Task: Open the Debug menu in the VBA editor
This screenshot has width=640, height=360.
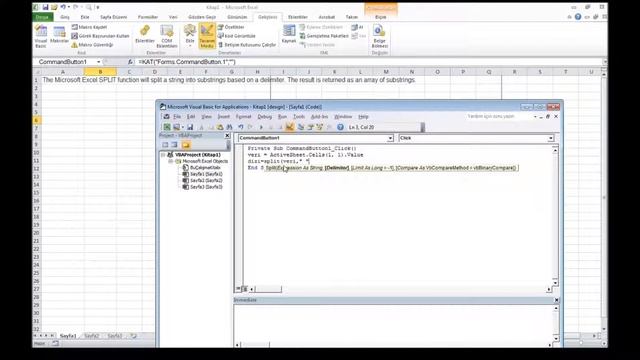Action: click(264, 117)
